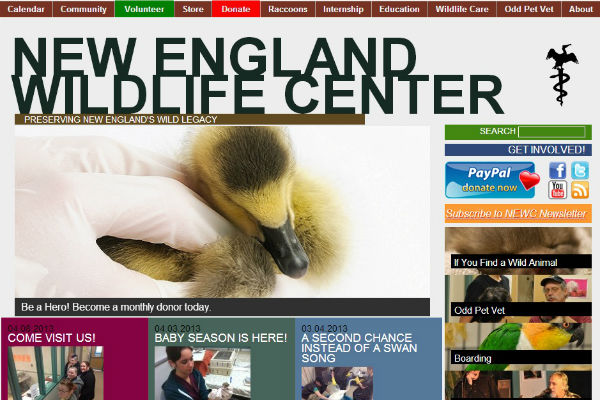Click the bird caduceus logo

[562, 75]
